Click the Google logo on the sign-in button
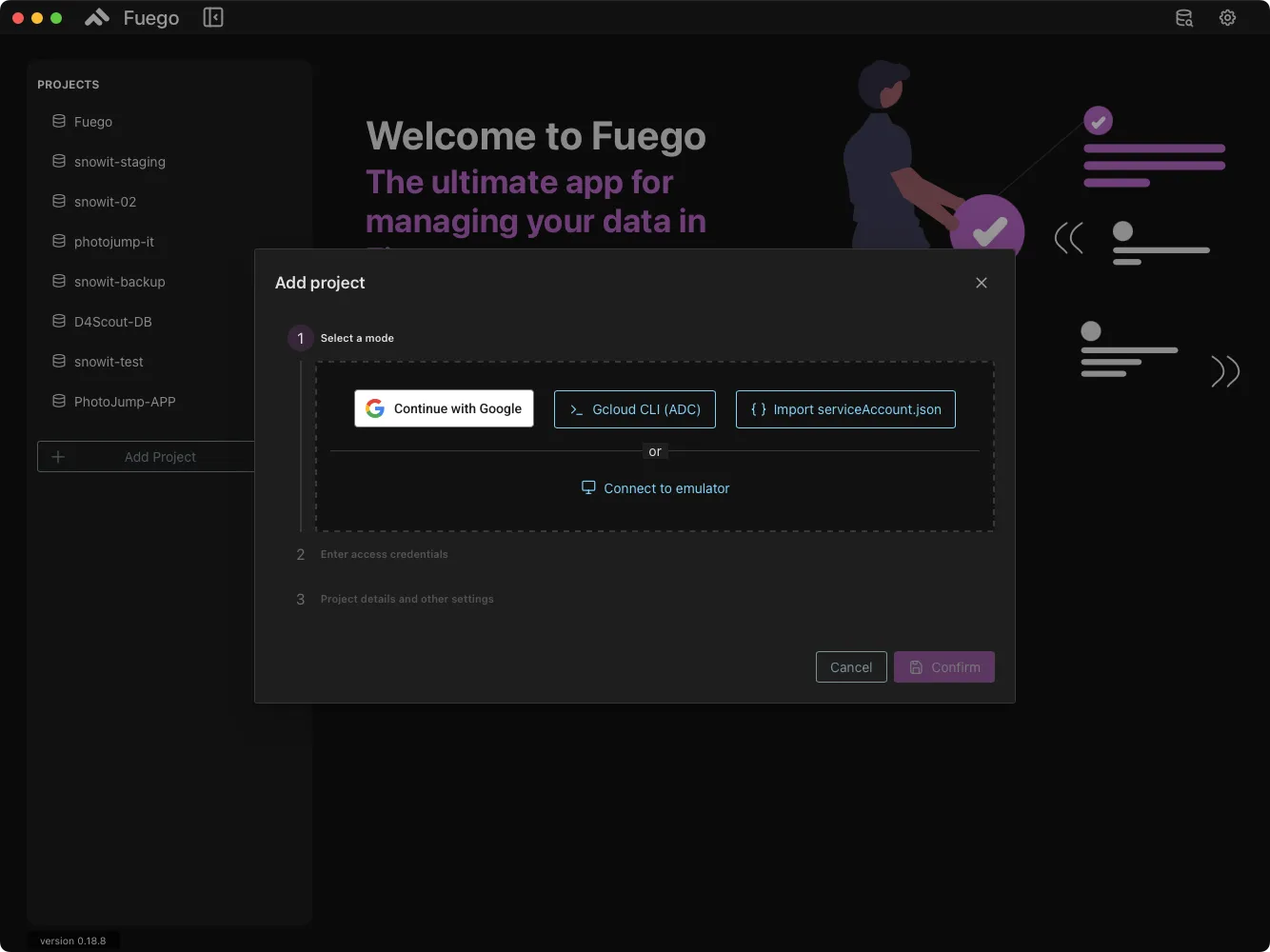Viewport: 1270px width, 952px height. pyautogui.click(x=373, y=407)
